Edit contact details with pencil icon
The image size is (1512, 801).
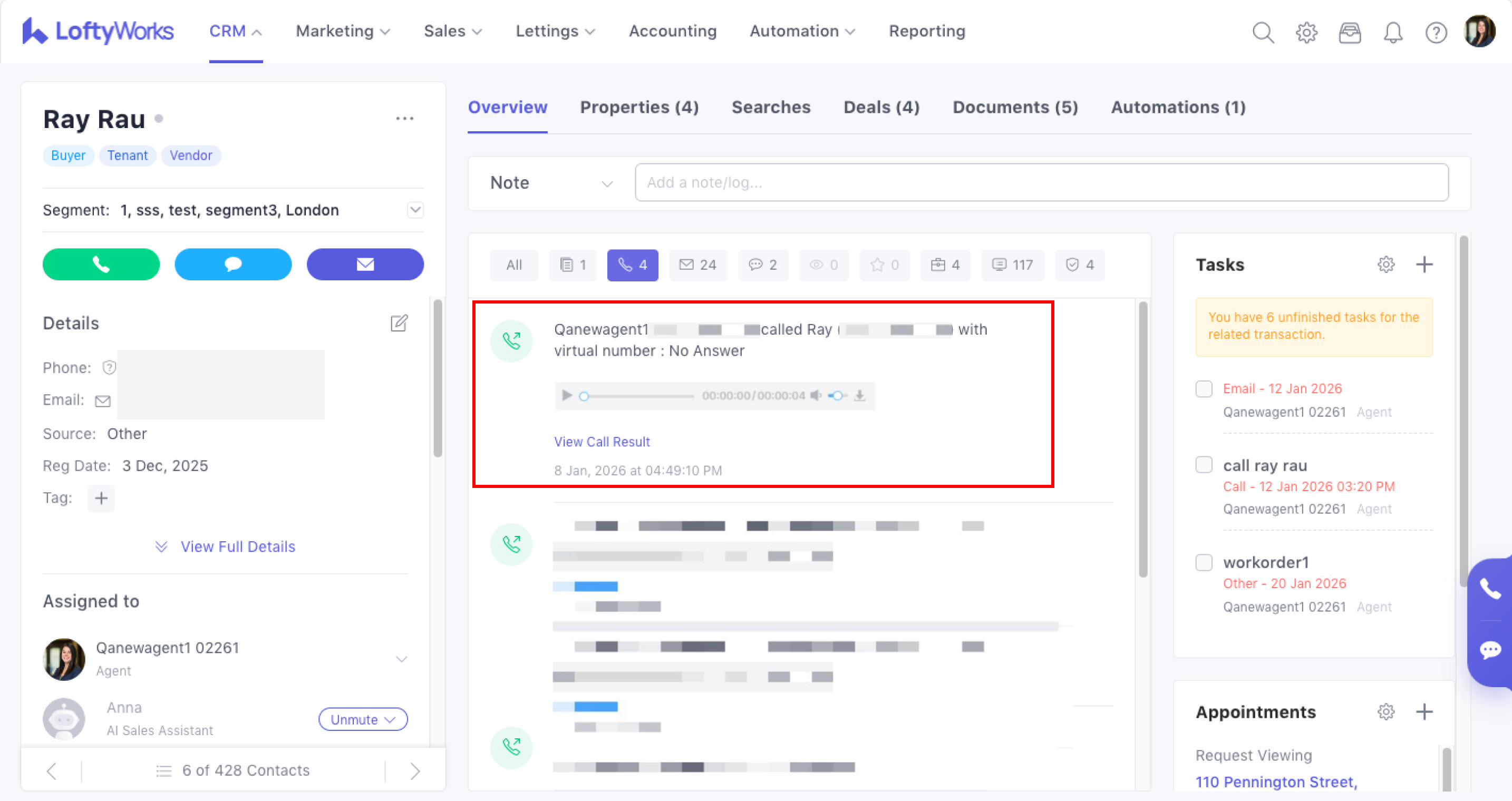click(x=399, y=323)
